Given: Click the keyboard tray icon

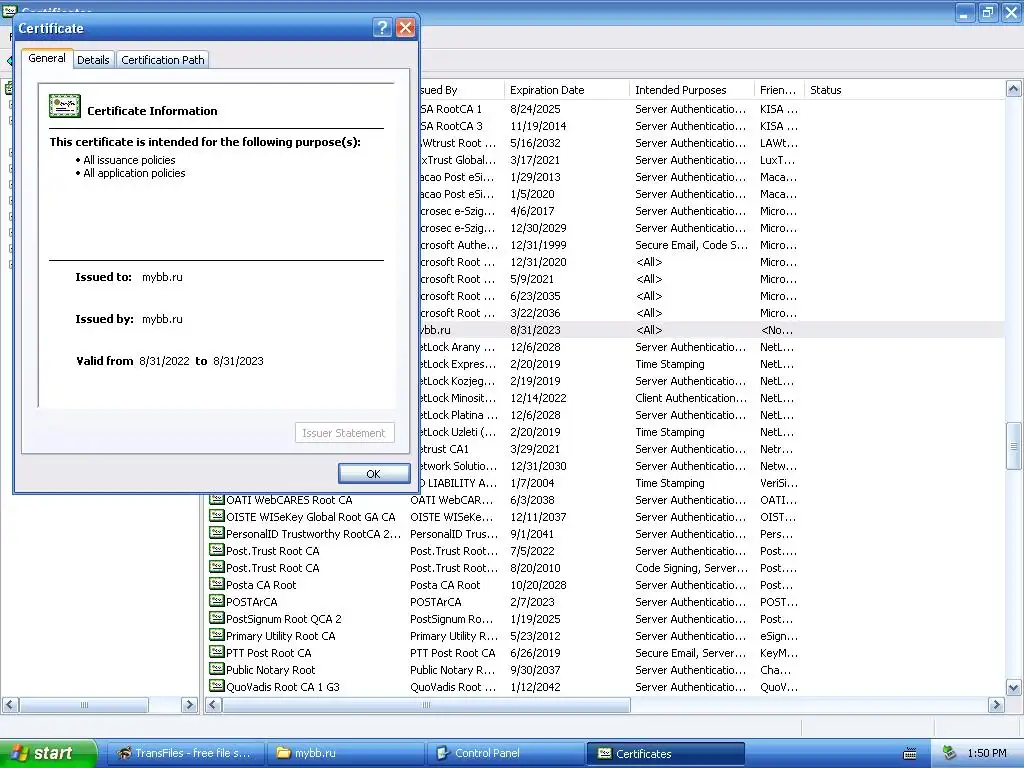Looking at the screenshot, I should (909, 754).
